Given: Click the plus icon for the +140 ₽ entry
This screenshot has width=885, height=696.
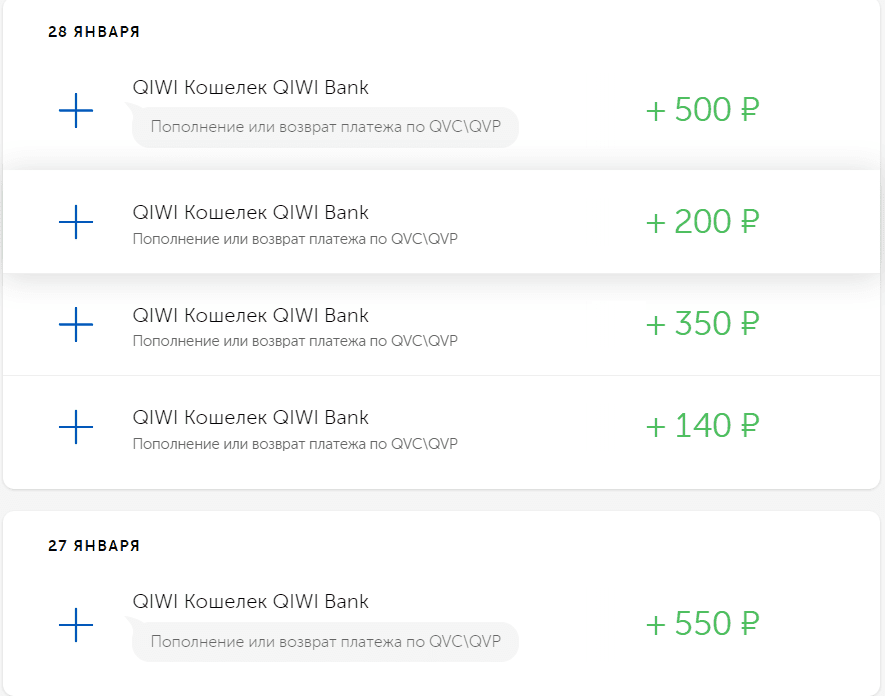Looking at the screenshot, I should pos(76,427).
